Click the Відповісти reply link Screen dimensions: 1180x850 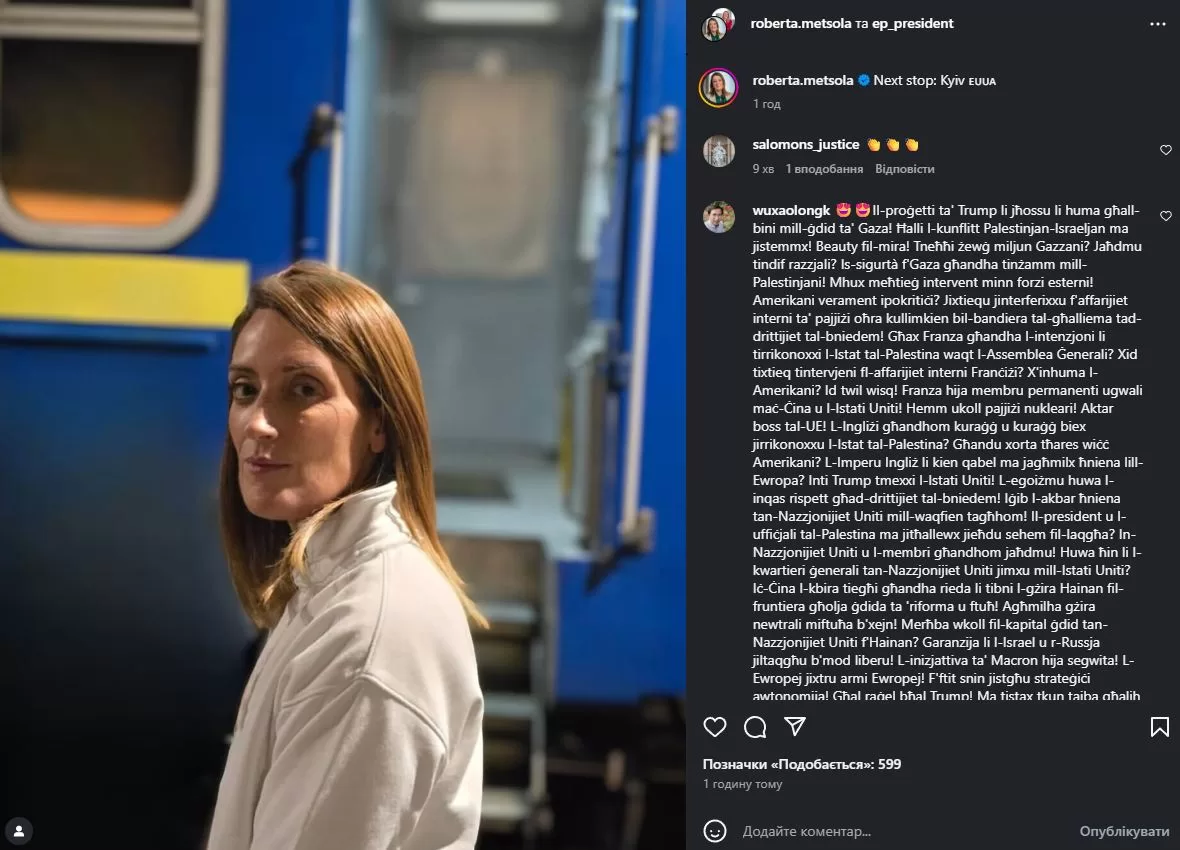coord(905,169)
